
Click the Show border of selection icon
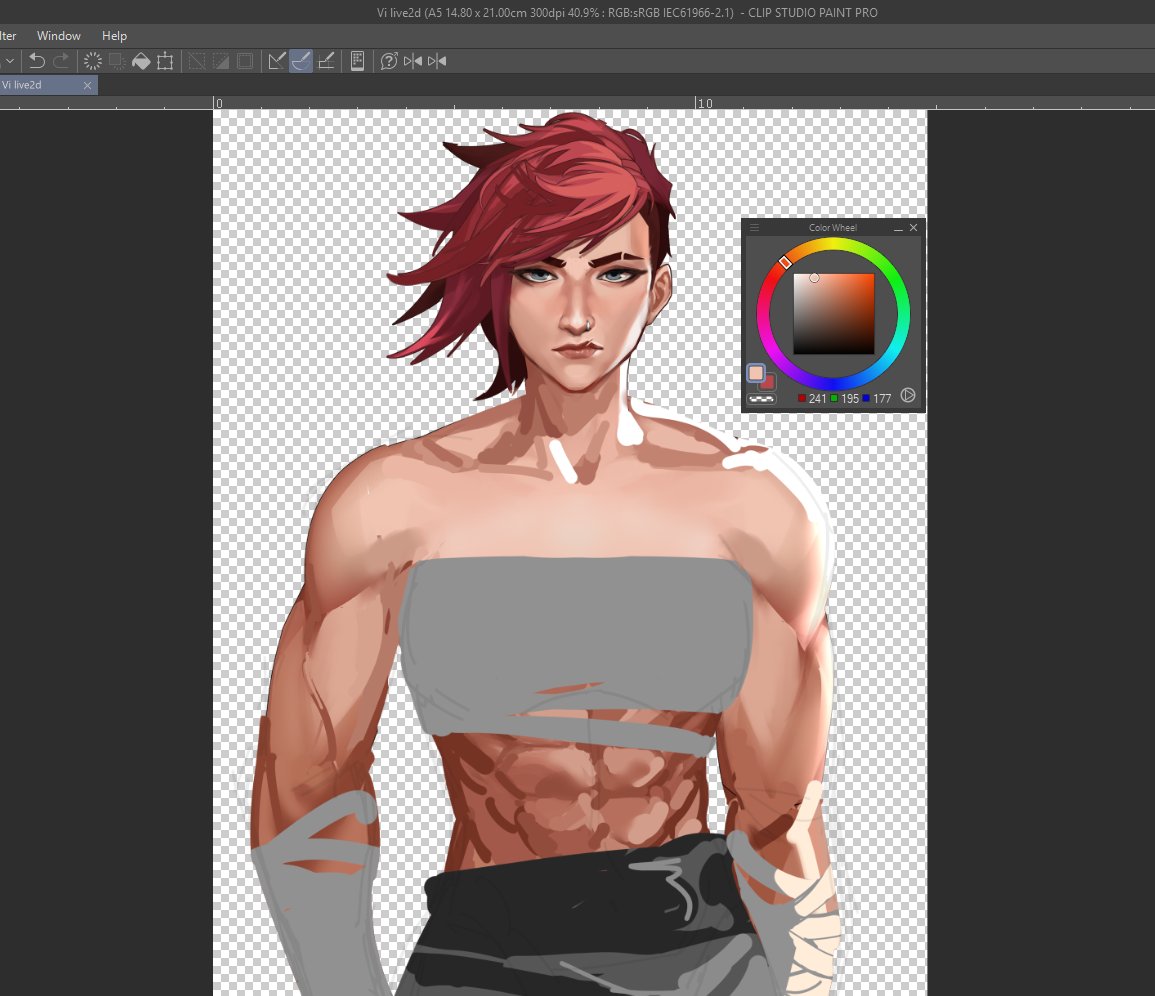coord(245,61)
